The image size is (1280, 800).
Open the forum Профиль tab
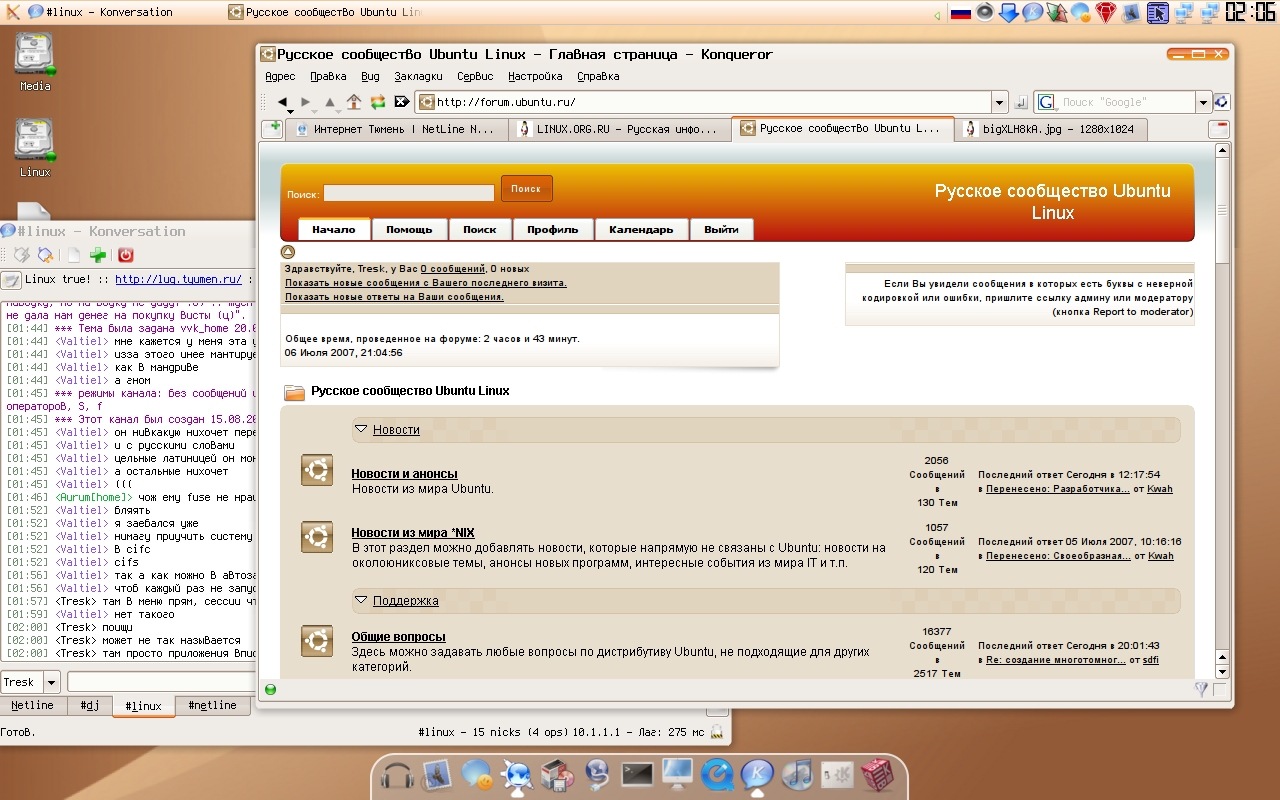tap(553, 229)
